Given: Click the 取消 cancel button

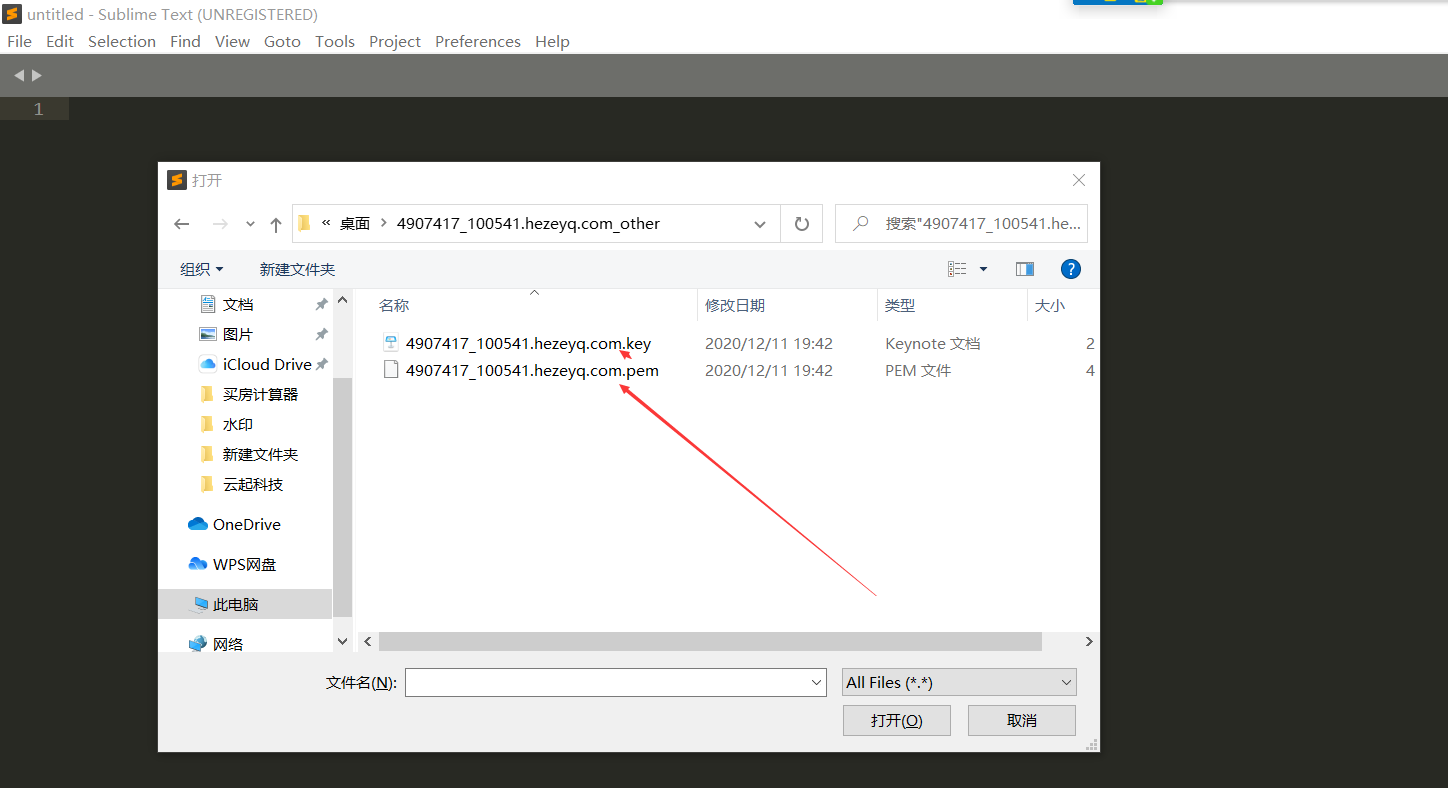Looking at the screenshot, I should 1021,720.
